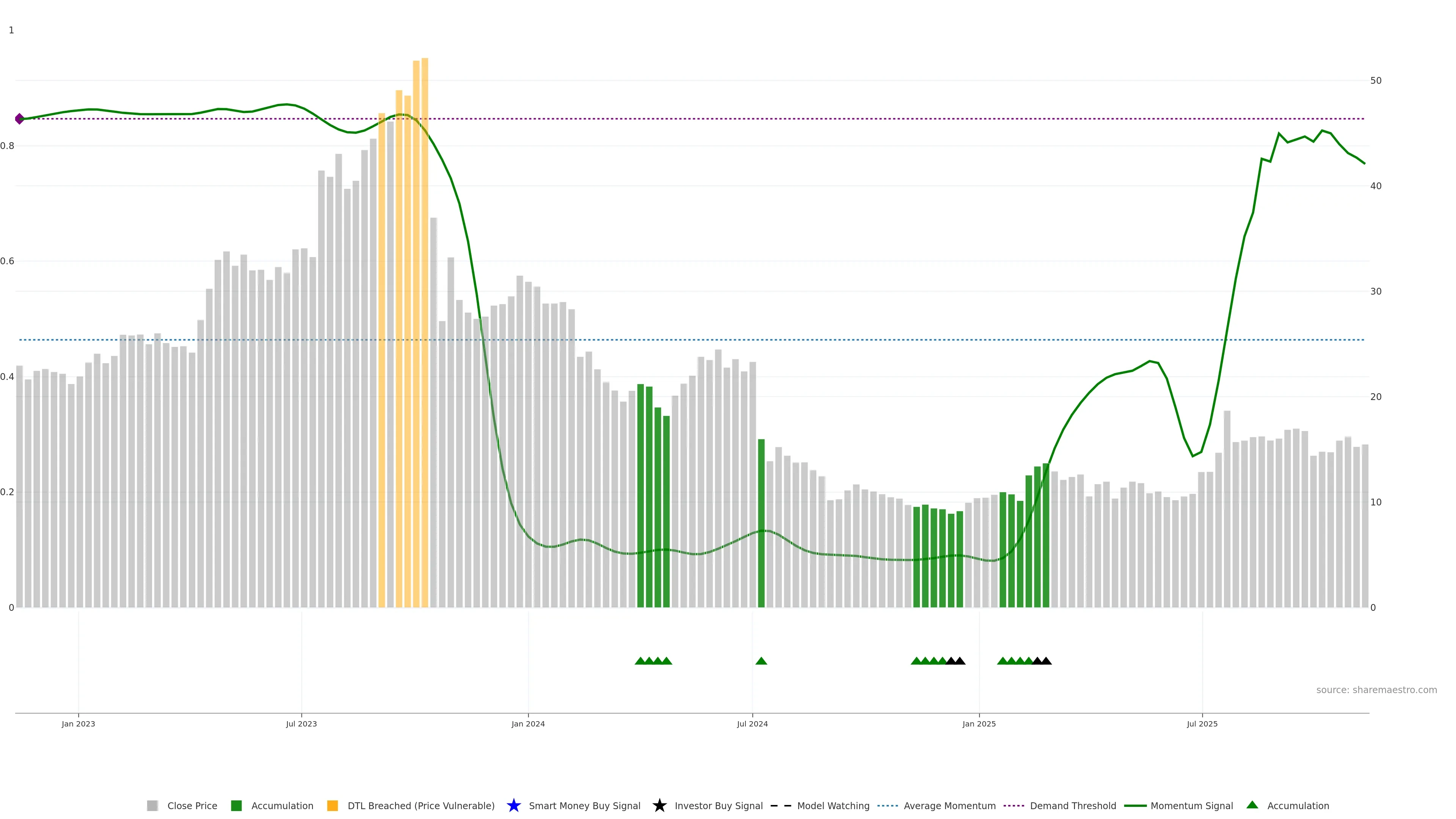Click the black Investor Buy Signal star
The height and width of the screenshot is (819, 1456).
click(659, 805)
